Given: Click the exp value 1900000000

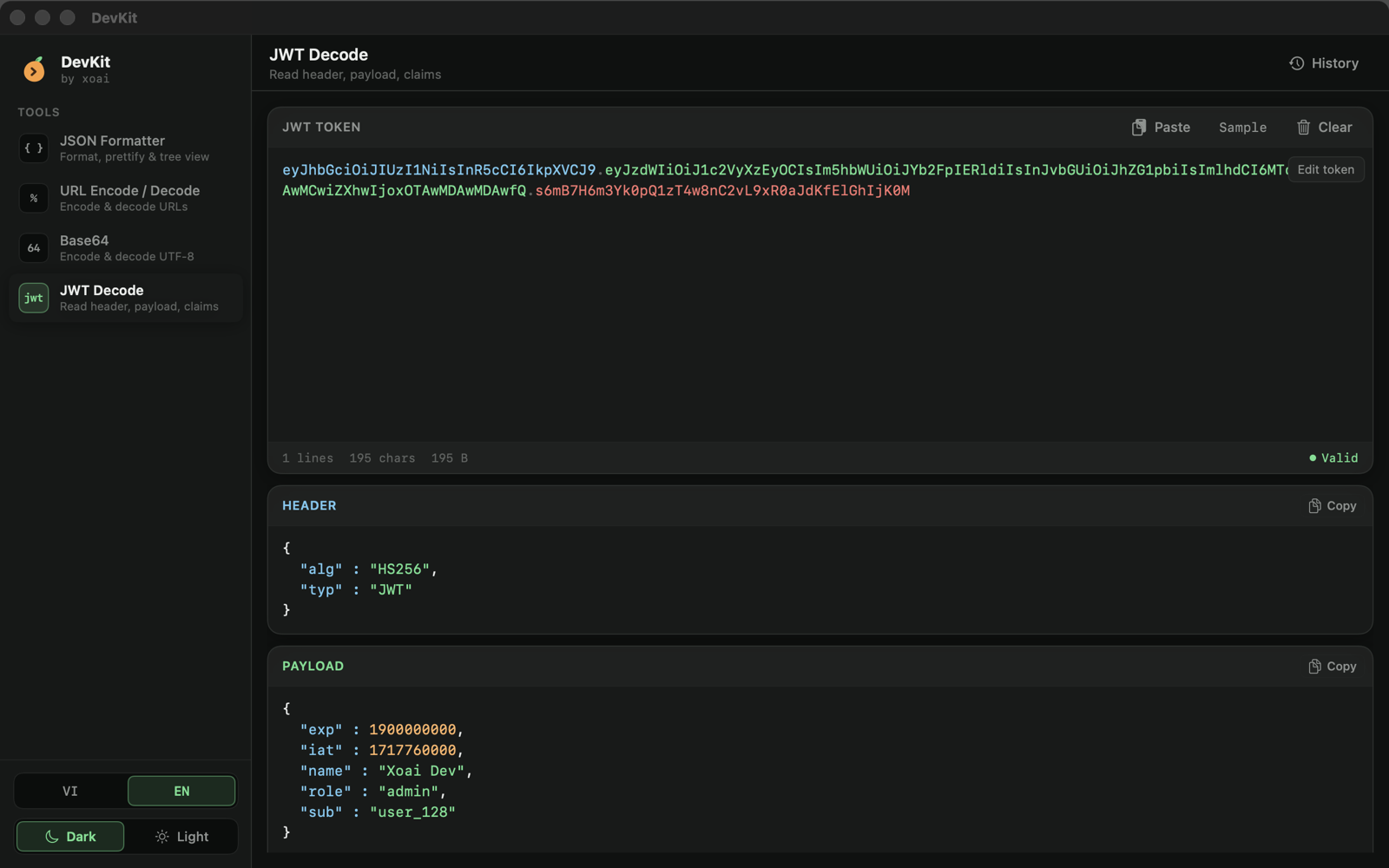Looking at the screenshot, I should [412, 730].
